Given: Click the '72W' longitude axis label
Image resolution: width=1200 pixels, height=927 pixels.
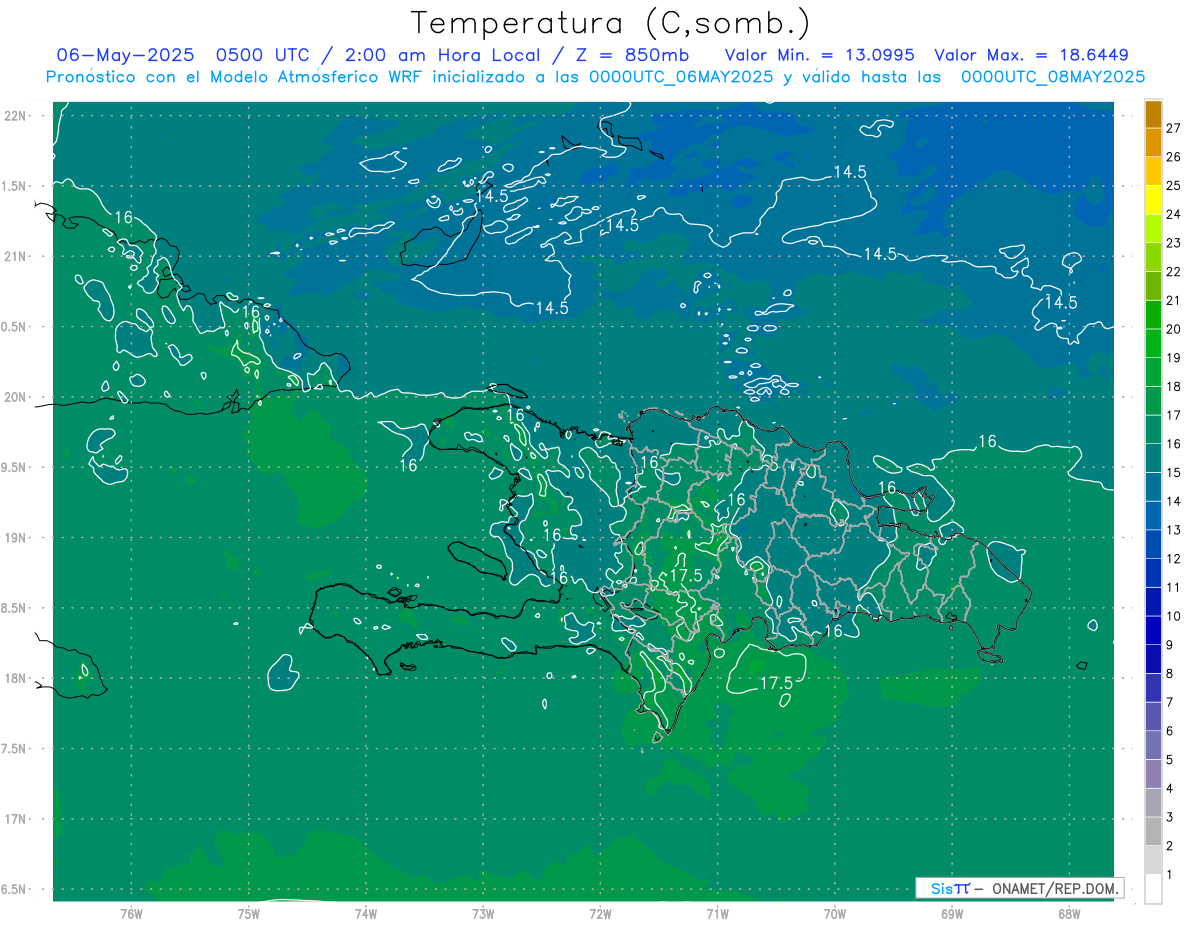Looking at the screenshot, I should click(600, 913).
